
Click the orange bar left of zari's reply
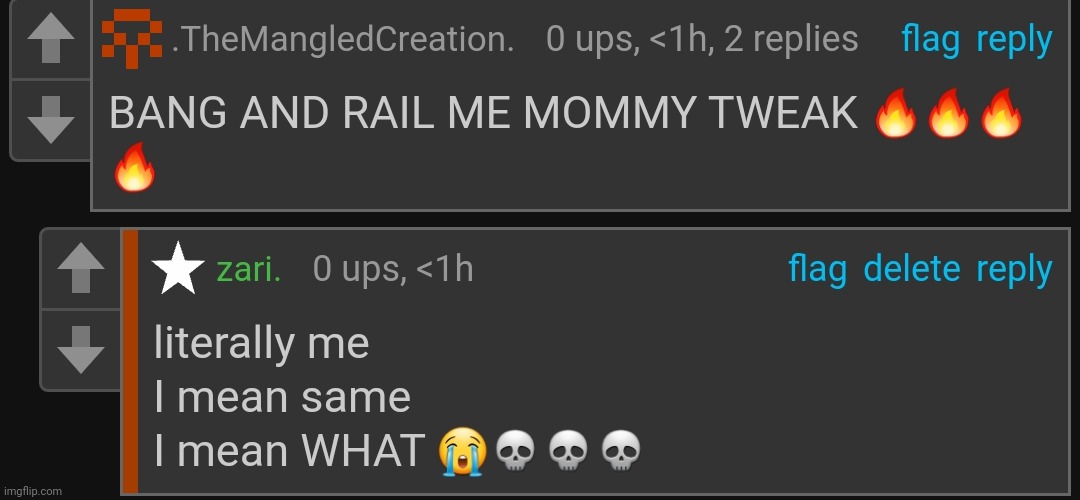(129, 360)
